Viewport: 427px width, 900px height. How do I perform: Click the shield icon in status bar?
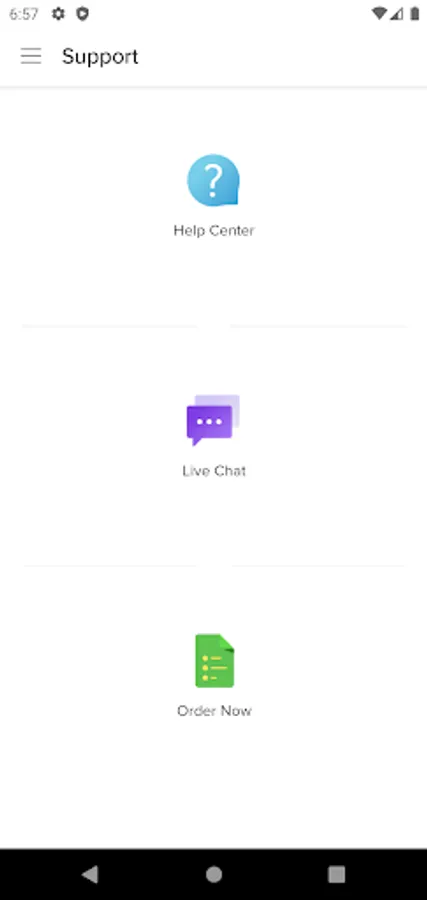(x=83, y=14)
